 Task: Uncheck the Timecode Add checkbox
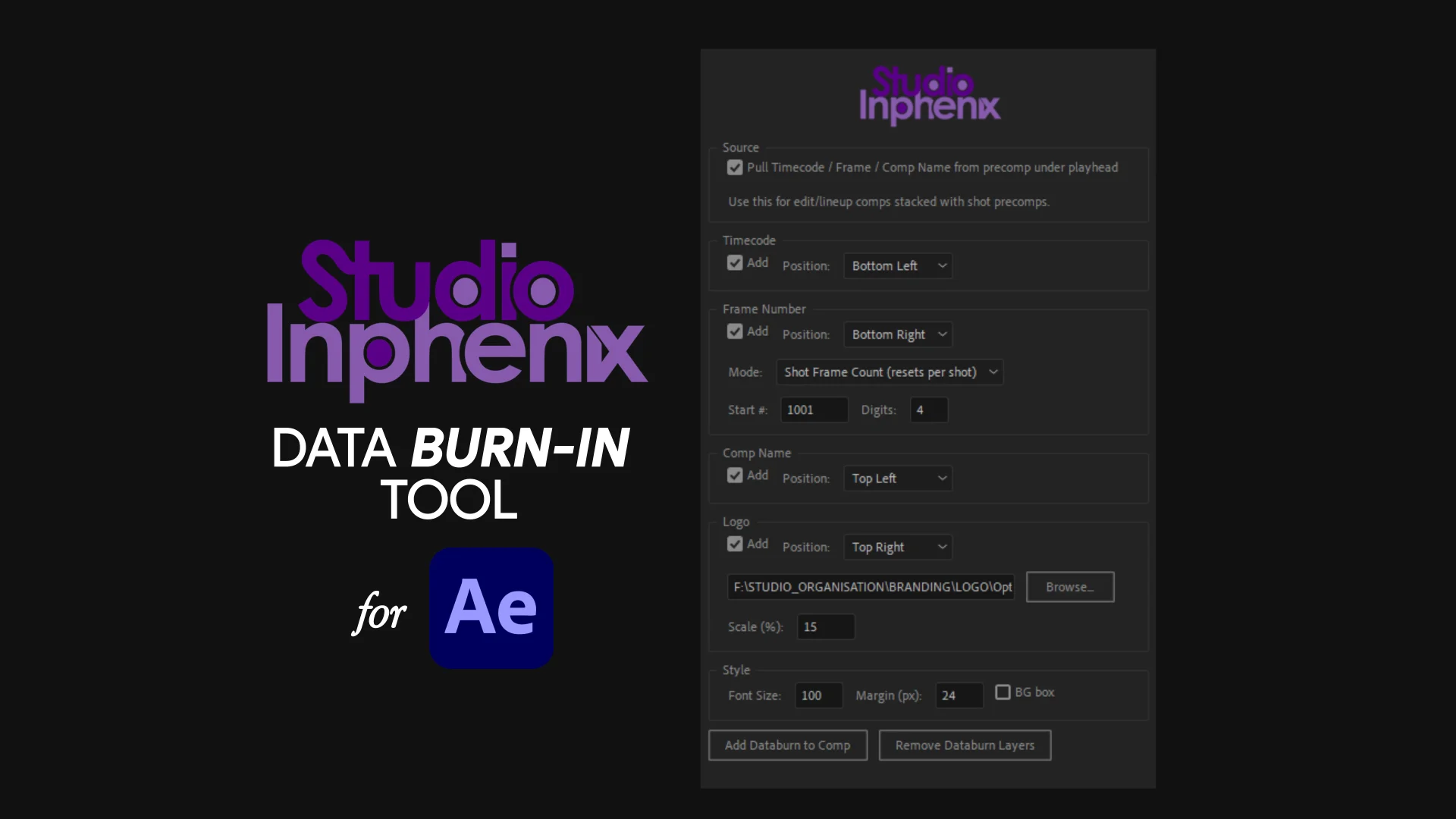pos(735,263)
